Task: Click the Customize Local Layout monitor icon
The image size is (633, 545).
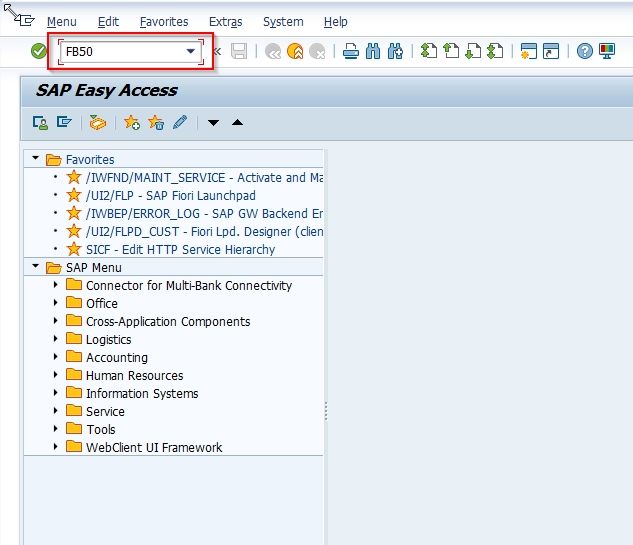Action: (607, 51)
